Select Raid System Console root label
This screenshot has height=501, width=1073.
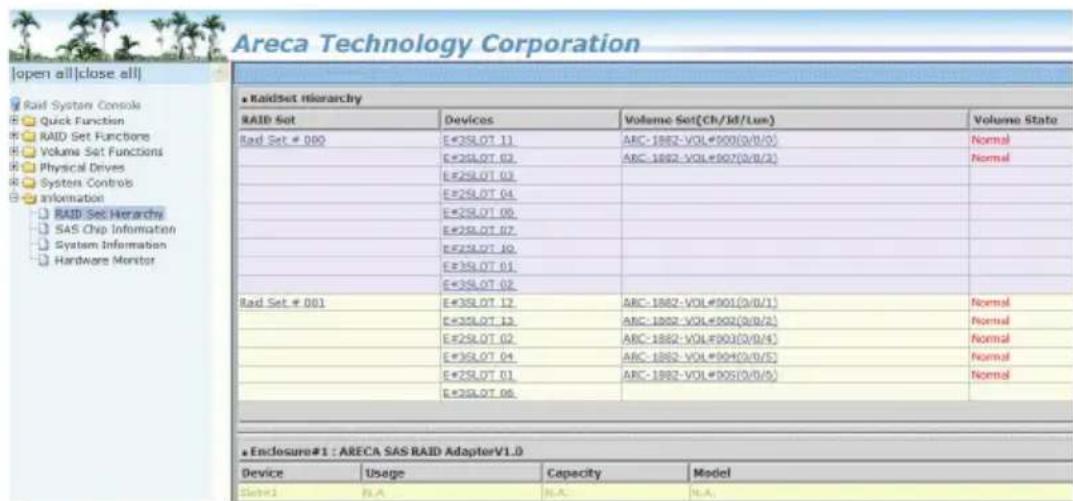point(81,105)
